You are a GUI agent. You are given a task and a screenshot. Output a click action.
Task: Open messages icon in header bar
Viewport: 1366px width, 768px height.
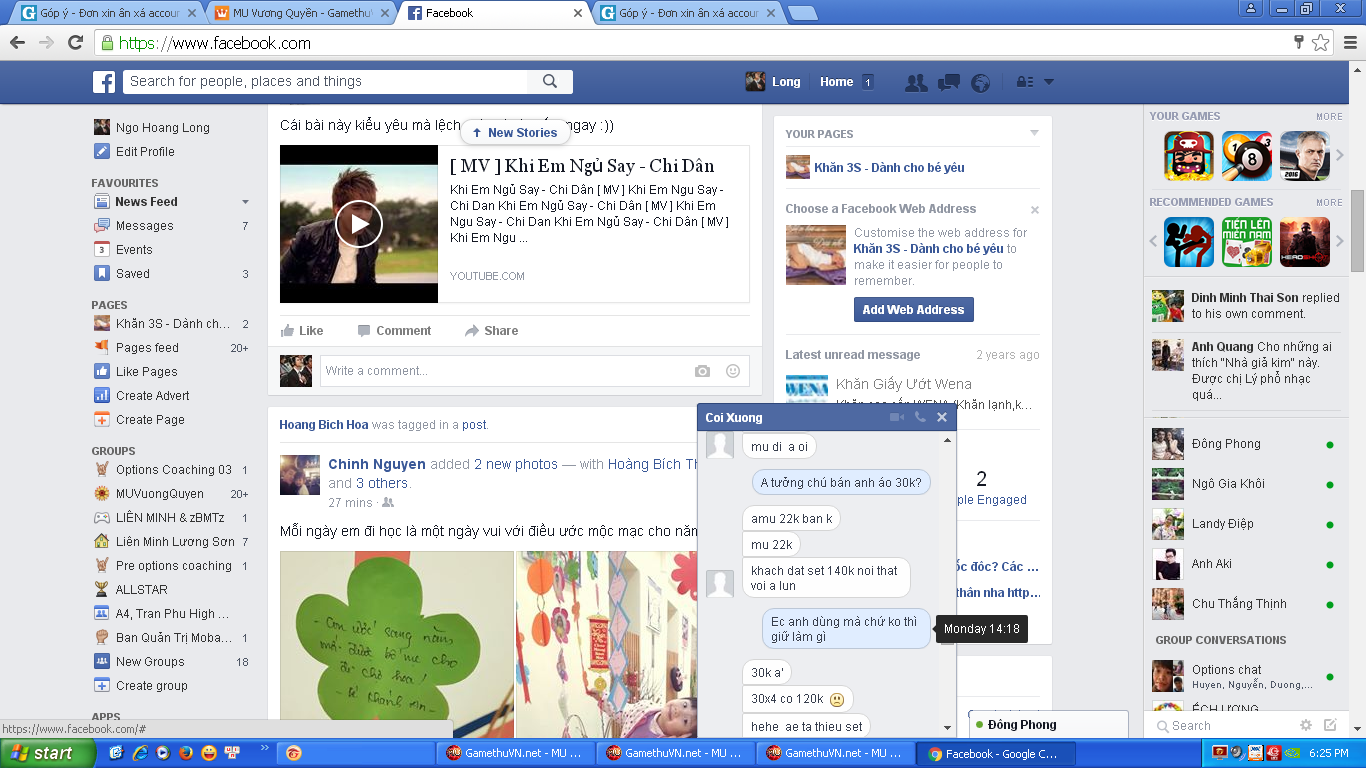949,83
